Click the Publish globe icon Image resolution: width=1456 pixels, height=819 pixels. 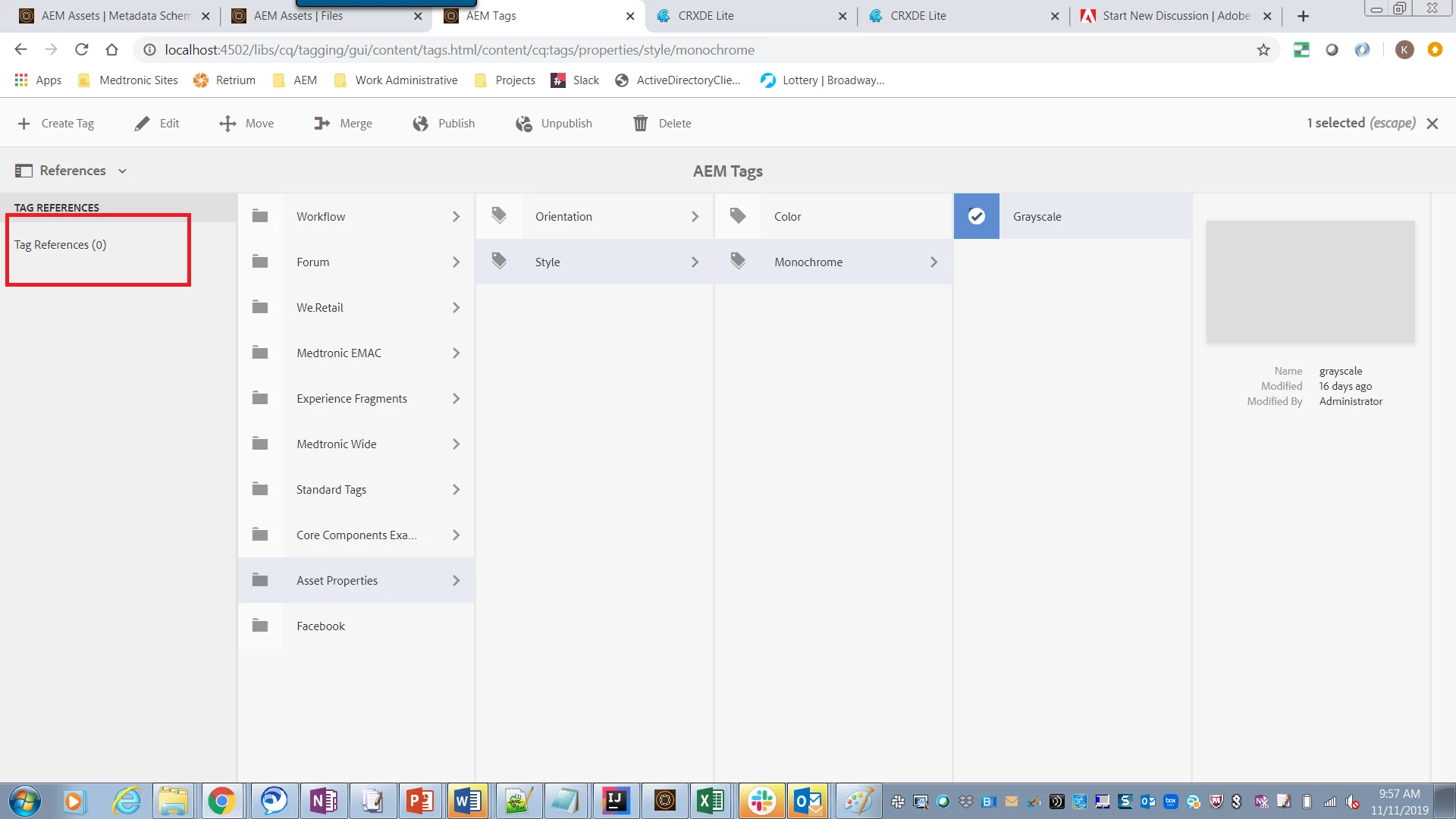pyautogui.click(x=421, y=124)
